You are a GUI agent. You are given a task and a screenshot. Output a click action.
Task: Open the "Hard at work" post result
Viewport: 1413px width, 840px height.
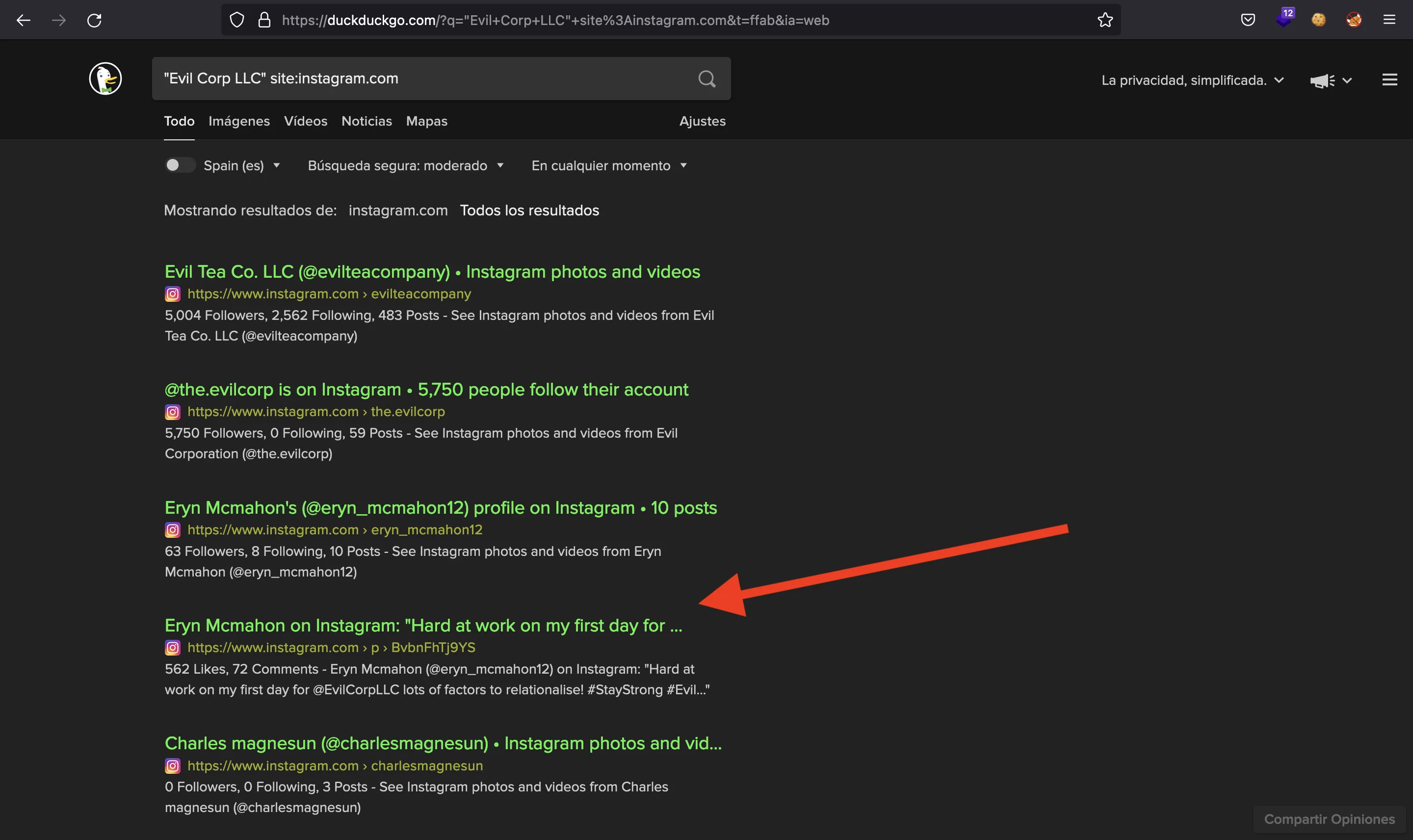[423, 626]
